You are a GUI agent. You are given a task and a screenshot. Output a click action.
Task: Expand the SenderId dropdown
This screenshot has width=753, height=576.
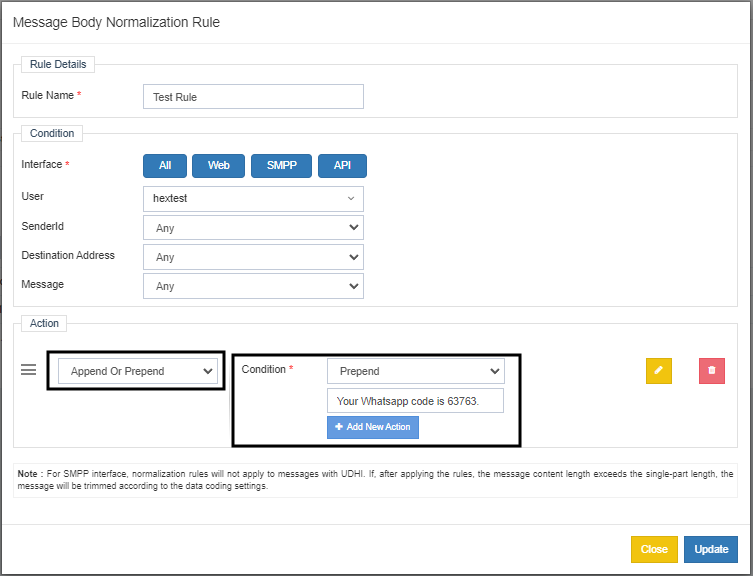click(x=253, y=228)
